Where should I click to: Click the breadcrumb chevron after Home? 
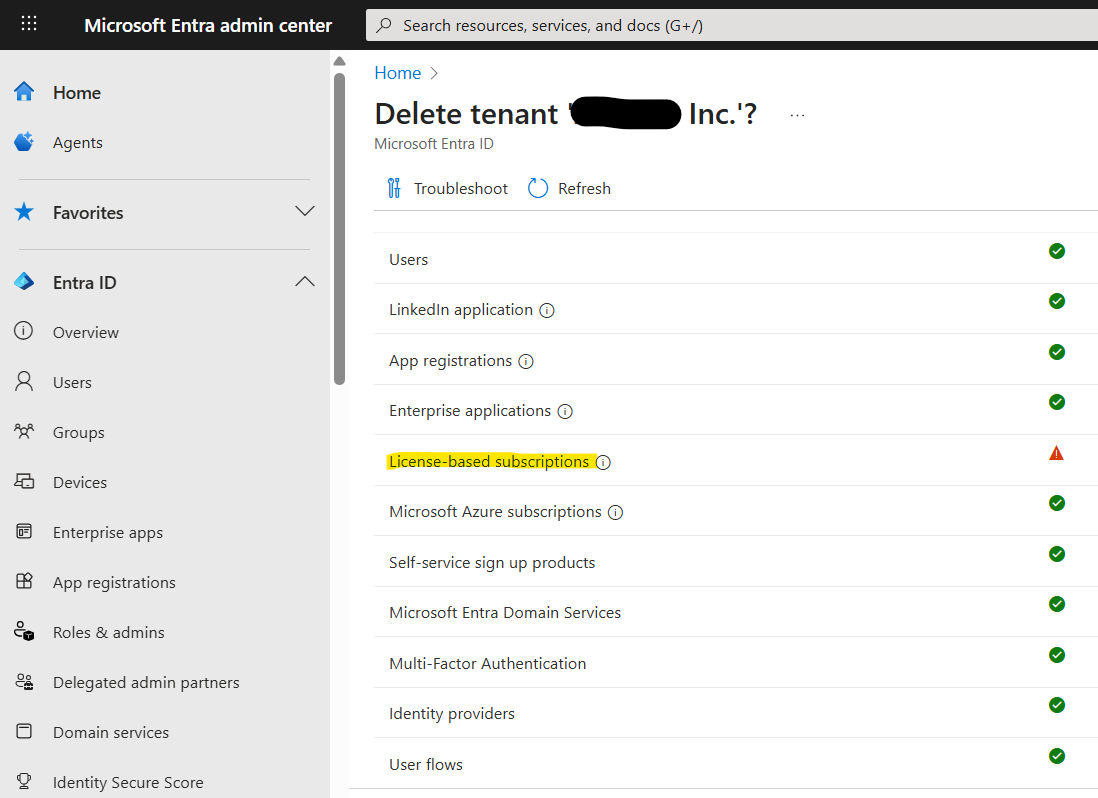click(x=434, y=74)
